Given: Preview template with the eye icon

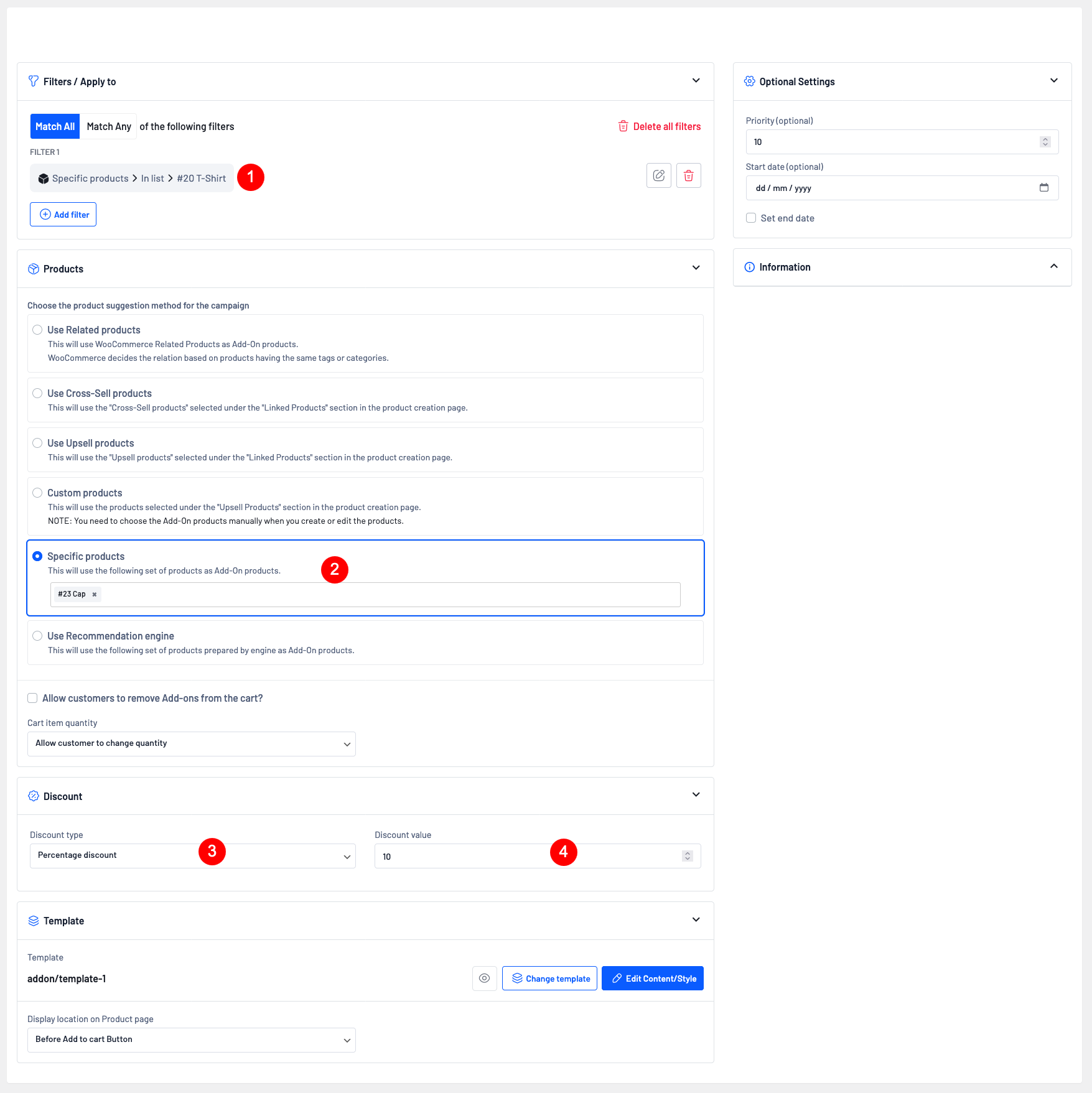Looking at the screenshot, I should 484,979.
